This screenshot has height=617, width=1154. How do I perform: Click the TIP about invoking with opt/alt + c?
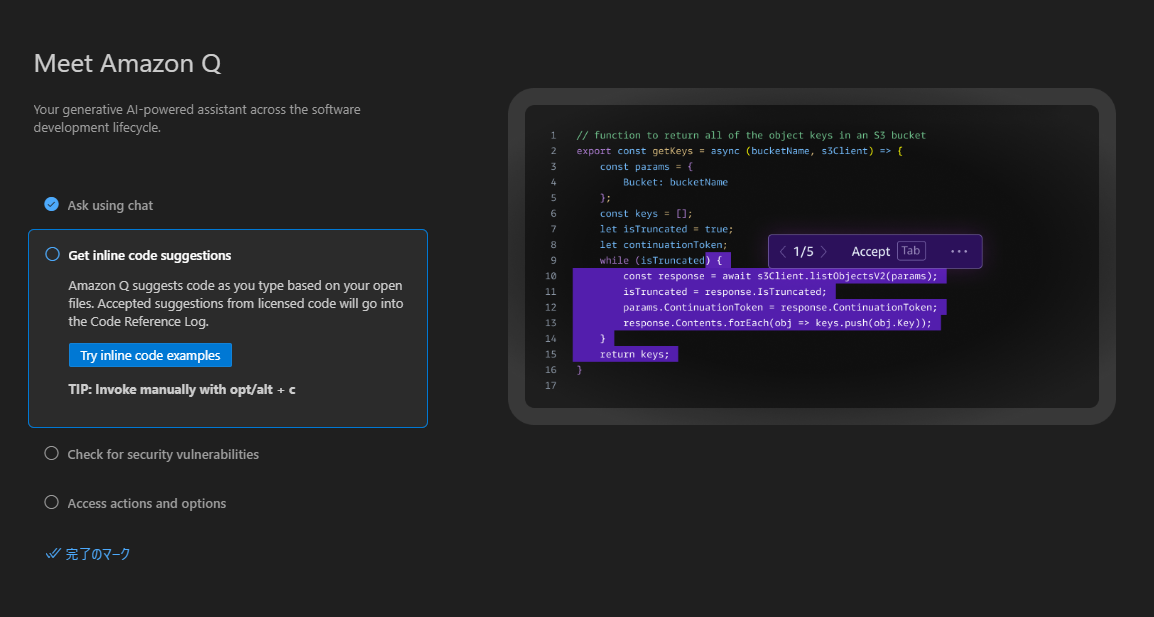coord(180,389)
